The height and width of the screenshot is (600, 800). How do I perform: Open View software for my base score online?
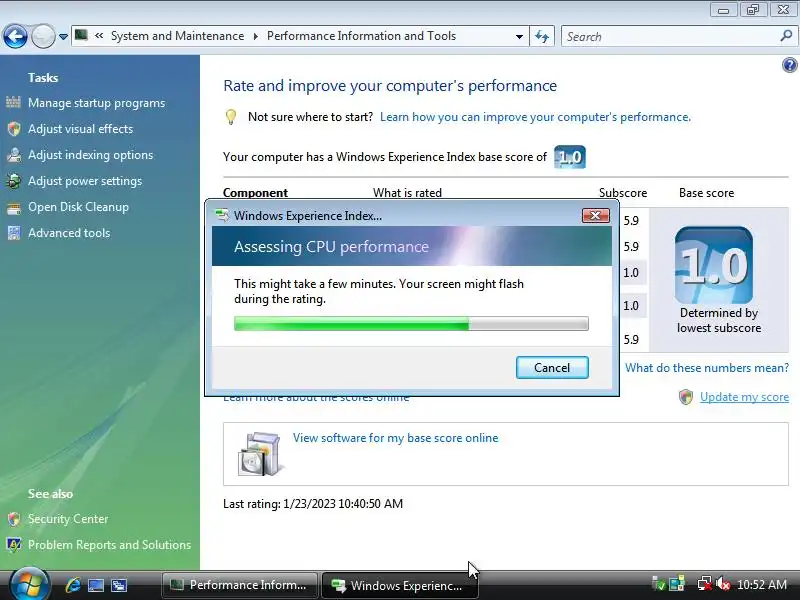(395, 438)
